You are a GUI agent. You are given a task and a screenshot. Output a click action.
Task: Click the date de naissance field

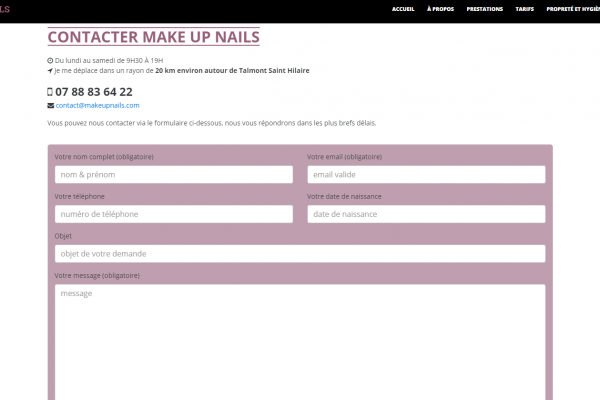click(426, 214)
